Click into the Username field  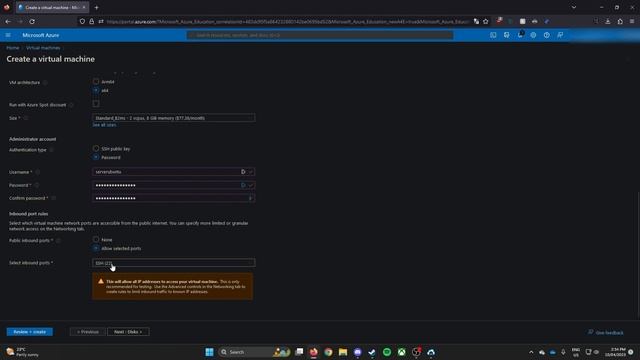[174, 172]
